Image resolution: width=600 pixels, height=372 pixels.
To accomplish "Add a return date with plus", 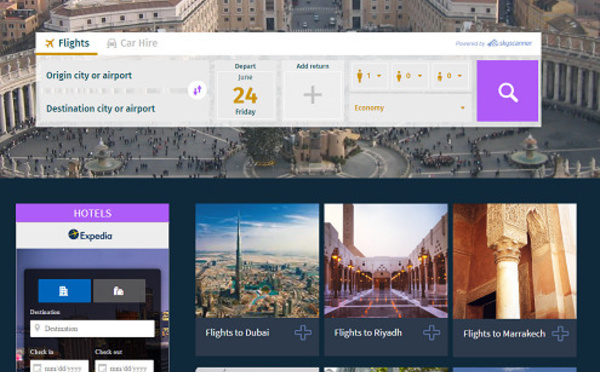I will coord(313,95).
